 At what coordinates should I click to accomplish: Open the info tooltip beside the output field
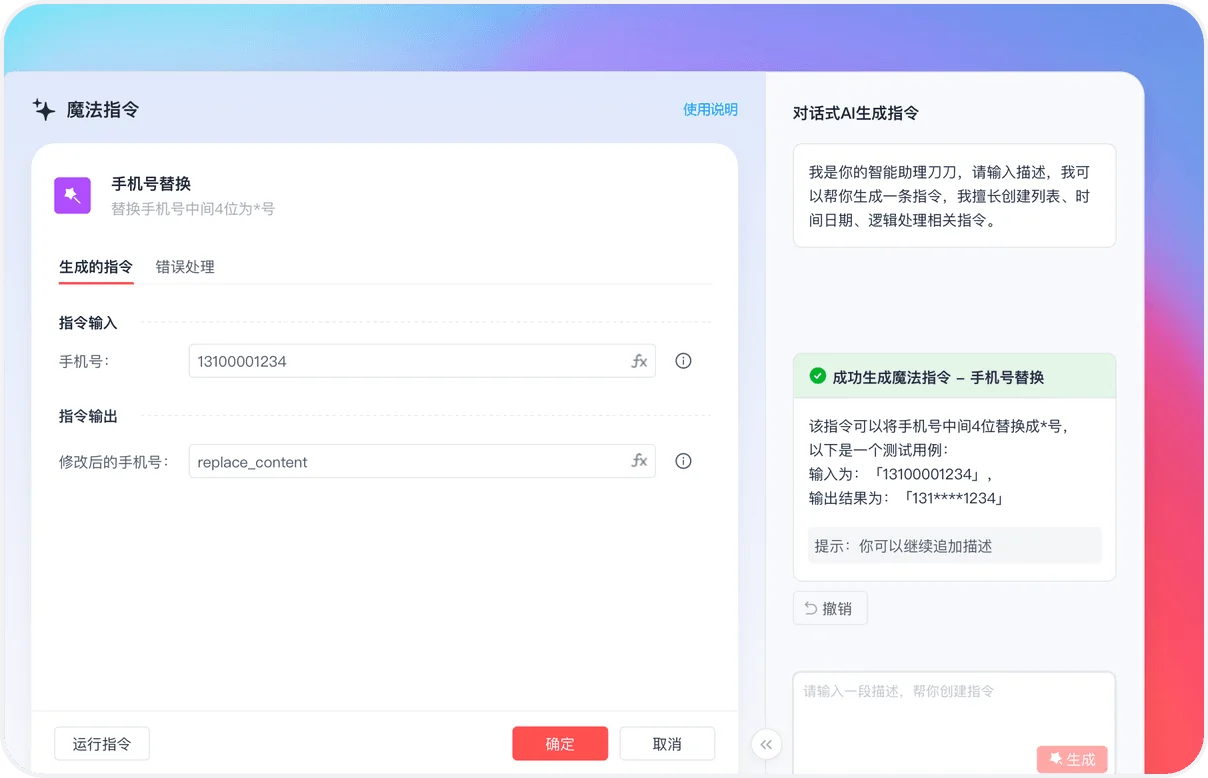683,461
